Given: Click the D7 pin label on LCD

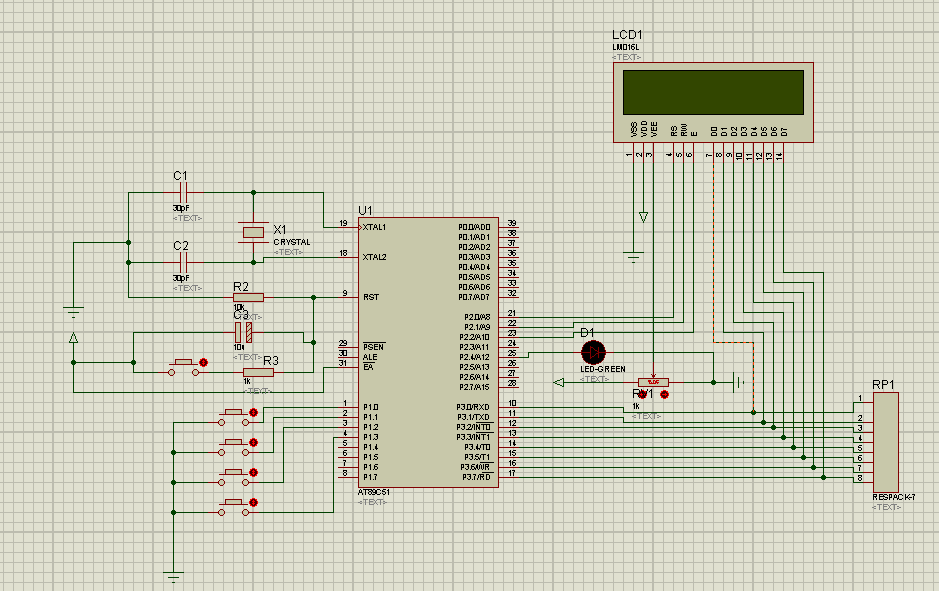Looking at the screenshot, I should pyautogui.click(x=784, y=131).
